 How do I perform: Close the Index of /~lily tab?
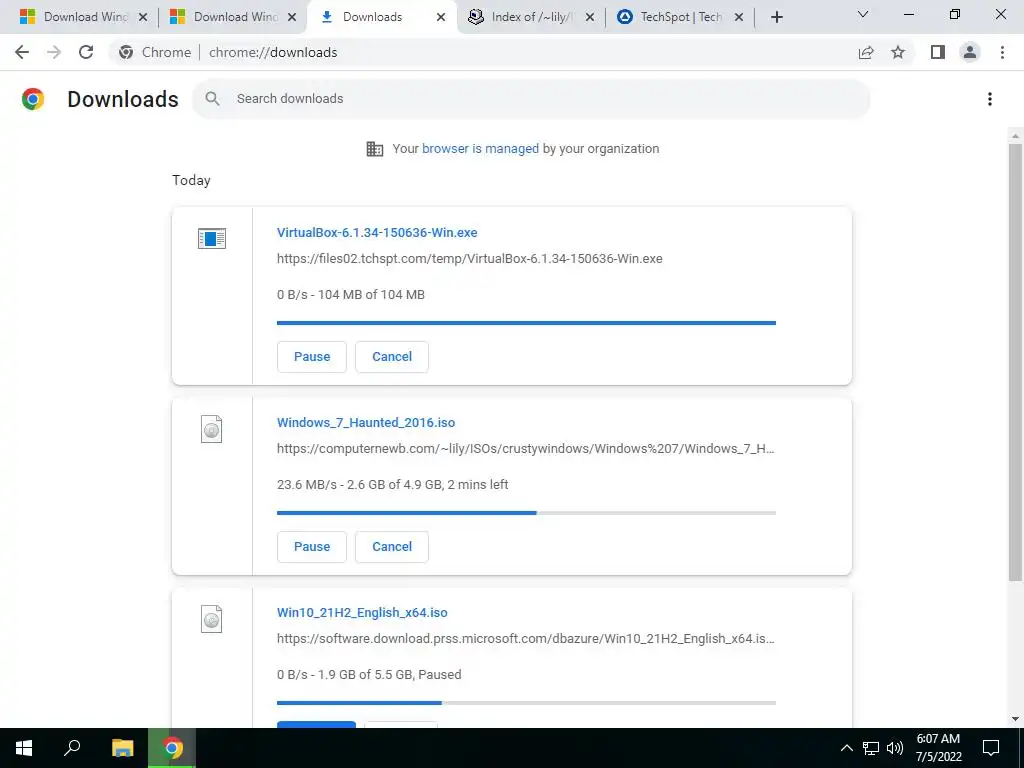[x=590, y=18]
